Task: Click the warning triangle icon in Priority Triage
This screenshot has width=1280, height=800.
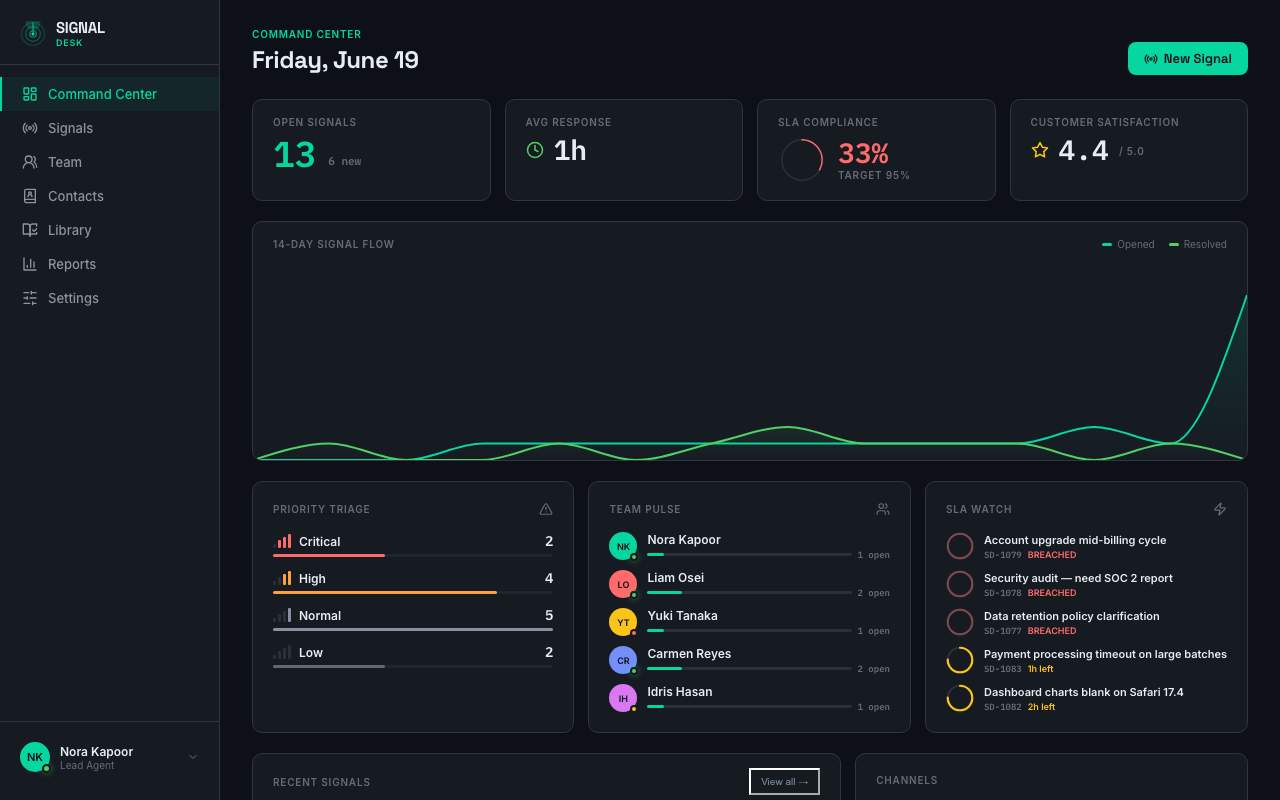Action: point(546,509)
